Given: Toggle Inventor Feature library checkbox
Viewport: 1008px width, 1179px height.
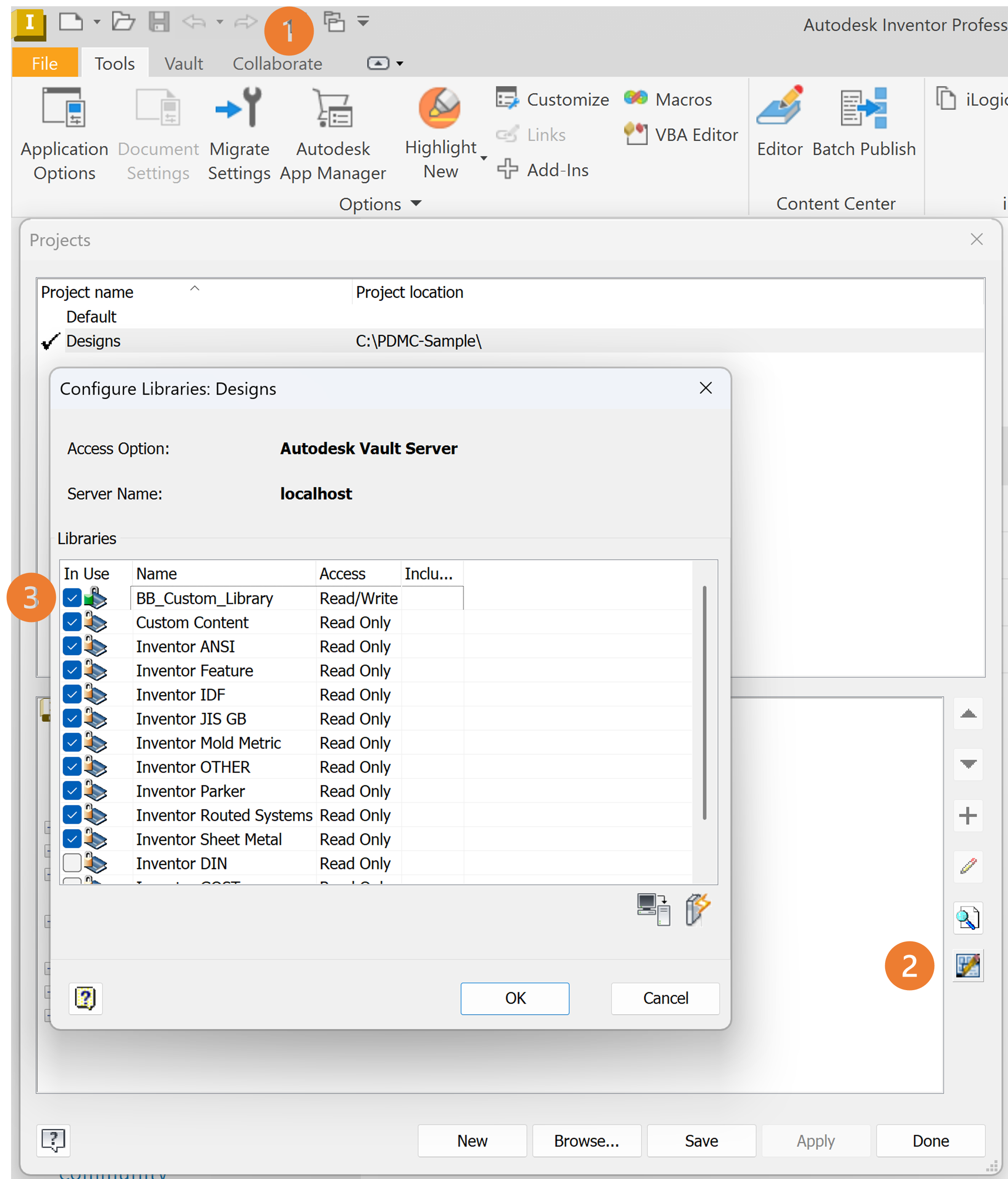Looking at the screenshot, I should 72,670.
